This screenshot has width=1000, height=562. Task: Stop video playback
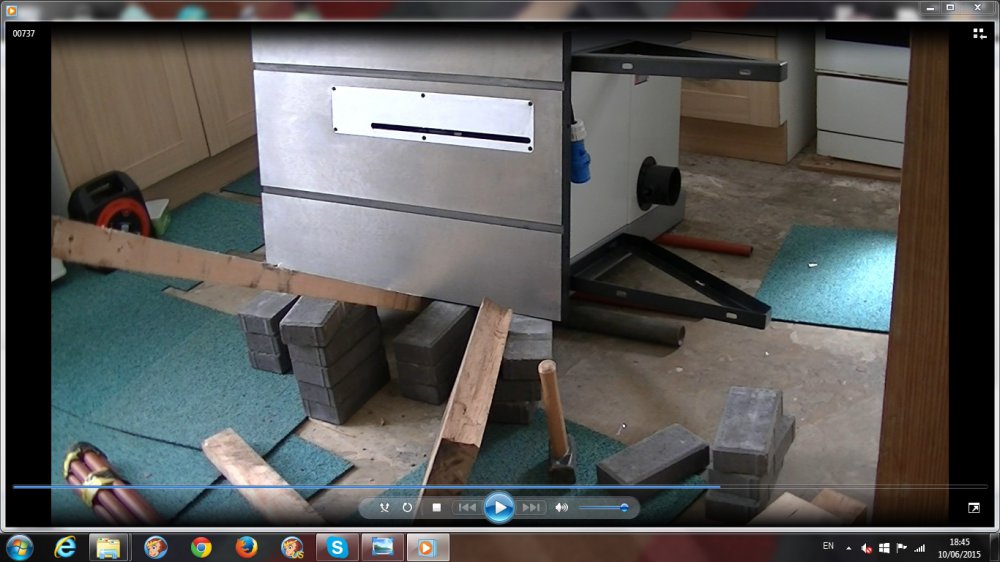(436, 508)
